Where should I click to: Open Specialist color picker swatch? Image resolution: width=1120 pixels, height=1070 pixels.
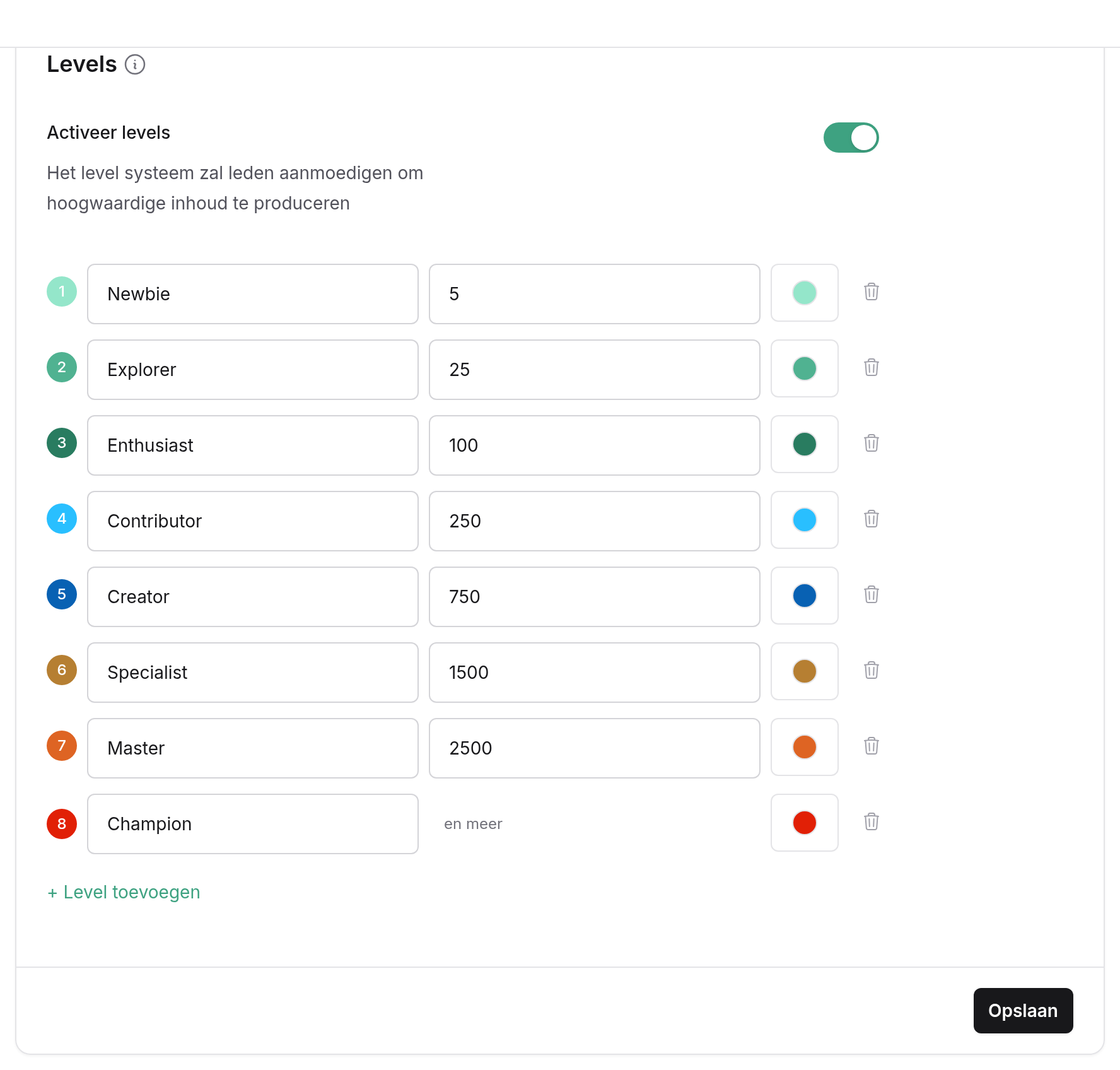(805, 671)
